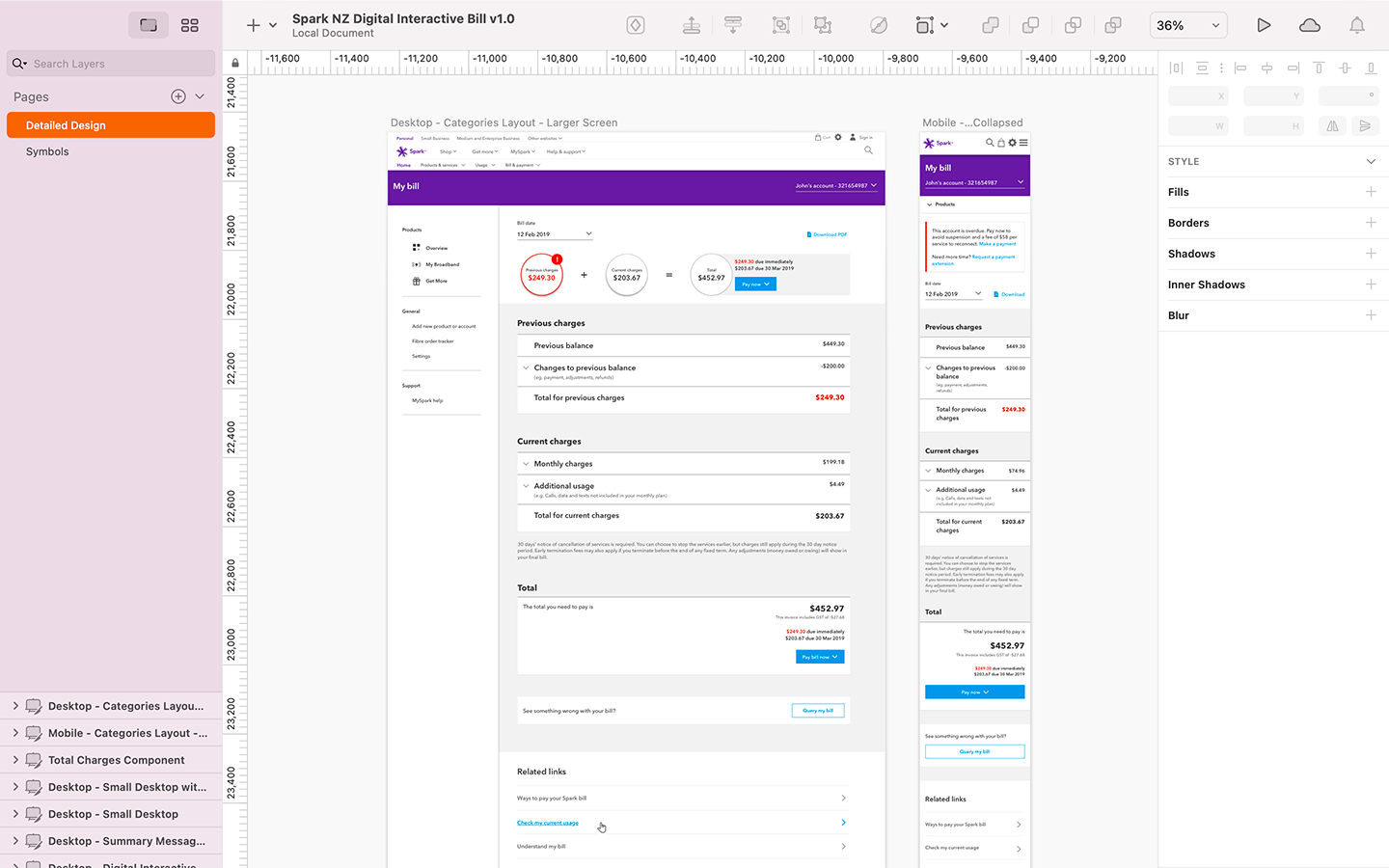This screenshot has width=1389, height=868.
Task: Open search layers filter dropdown
Action: (x=19, y=64)
